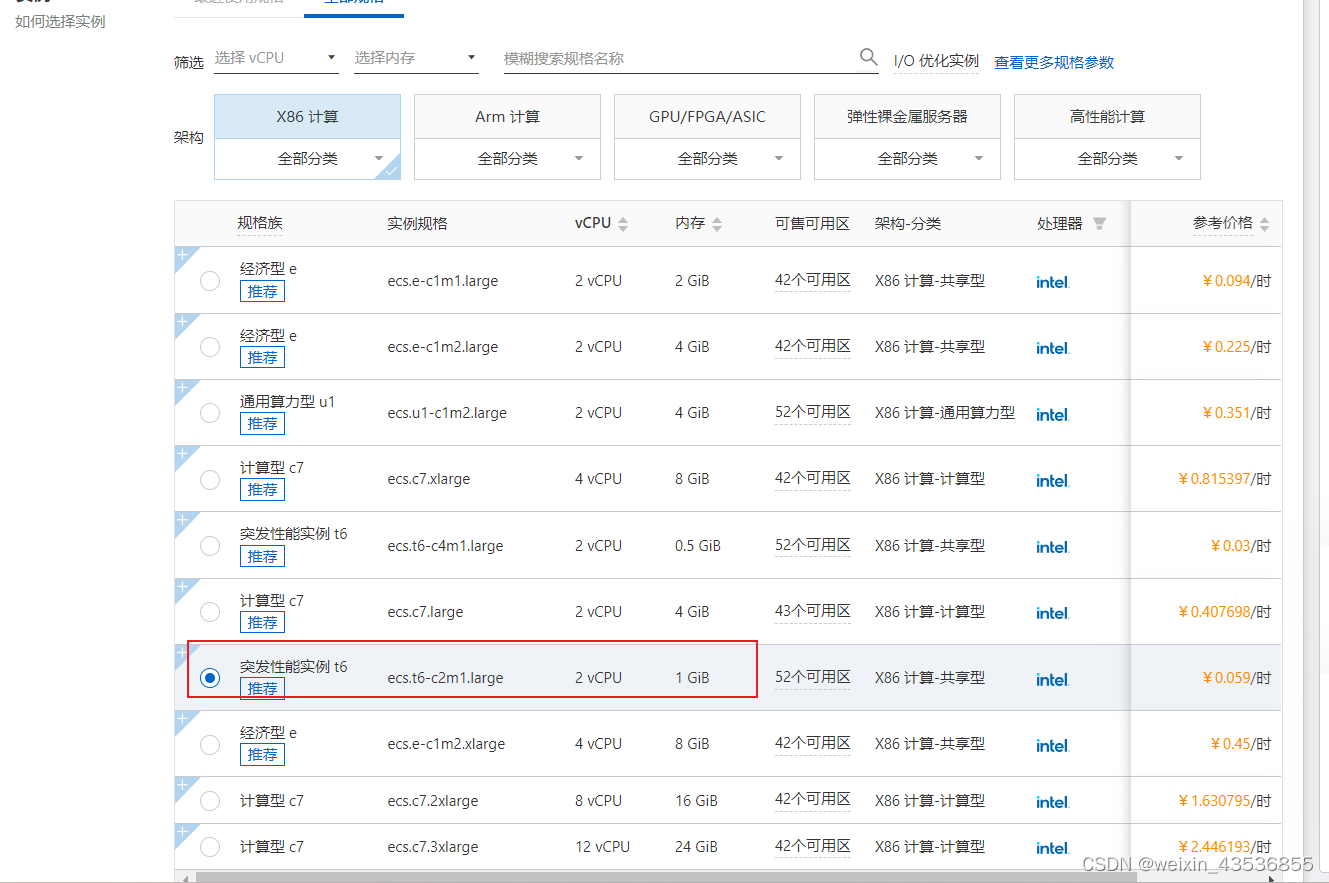Sort by 参考价格 column arrows
The height and width of the screenshot is (883, 1329).
1265,224
